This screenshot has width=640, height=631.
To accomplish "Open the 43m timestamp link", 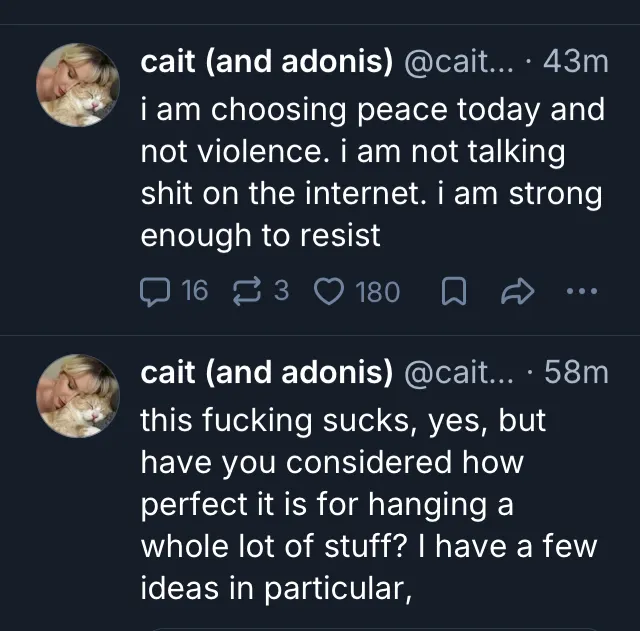I will click(x=579, y=62).
